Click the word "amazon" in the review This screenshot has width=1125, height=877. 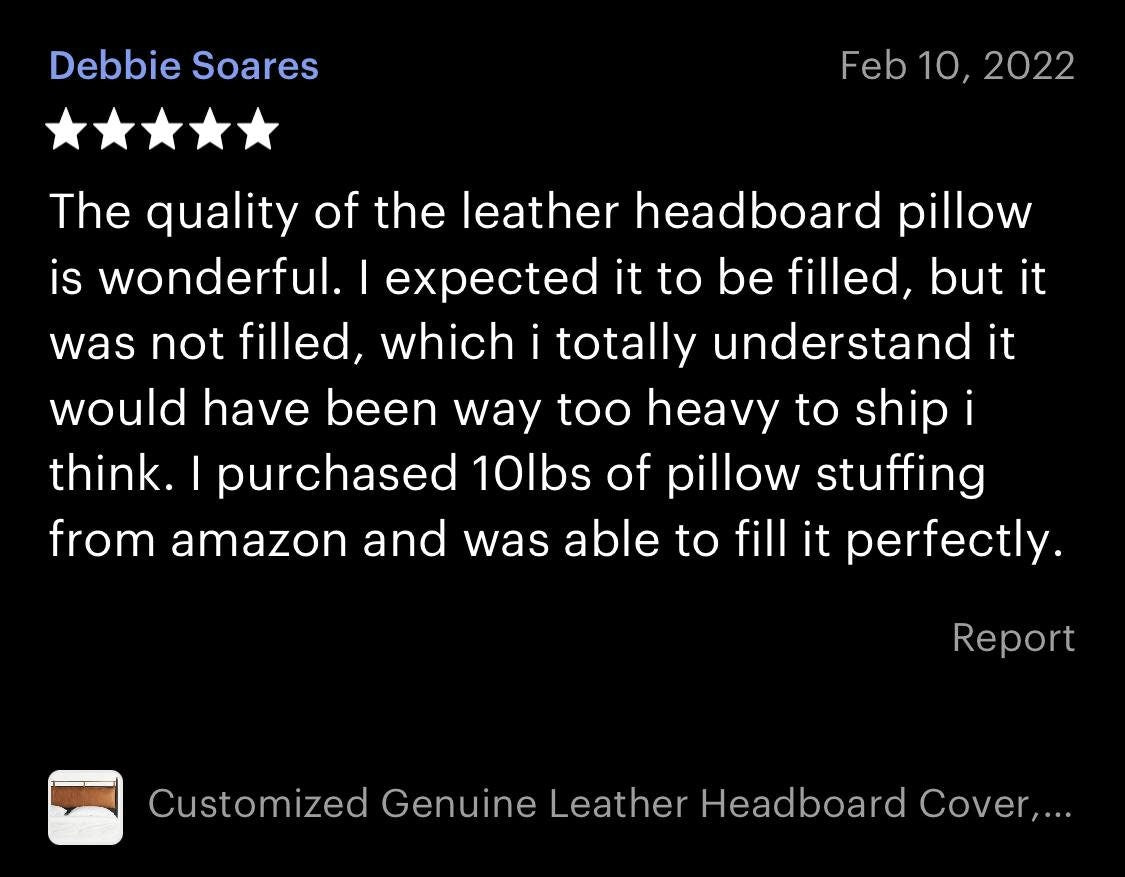259,540
